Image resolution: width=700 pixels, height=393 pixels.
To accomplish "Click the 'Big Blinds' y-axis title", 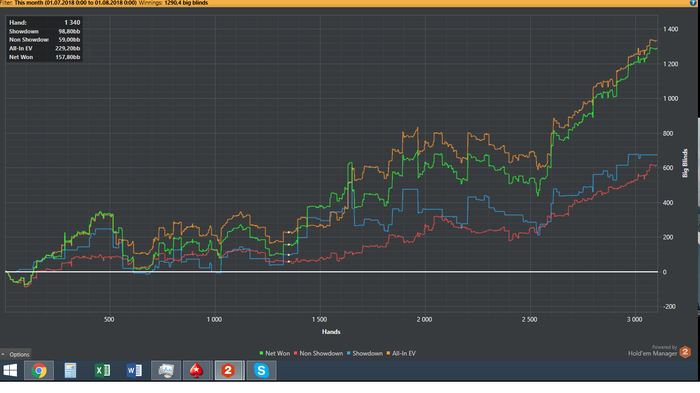I will pos(685,163).
